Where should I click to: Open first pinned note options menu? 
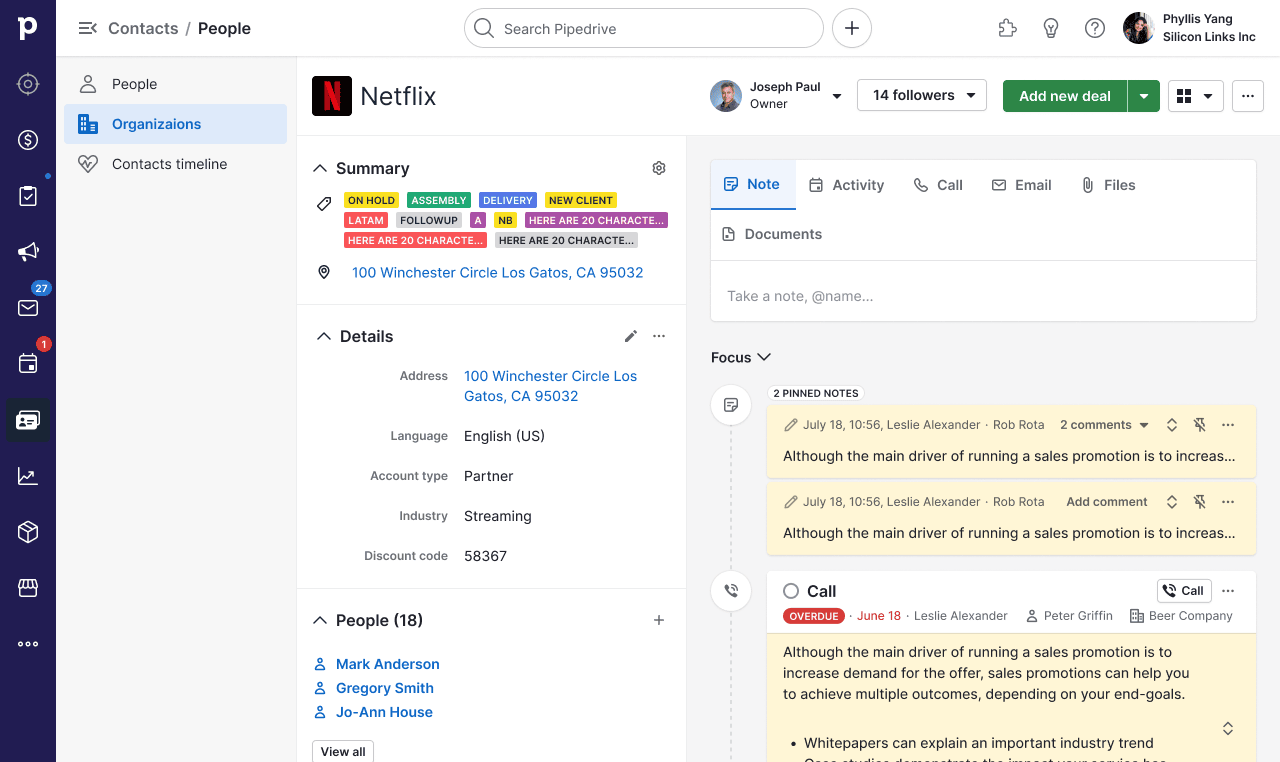point(1228,425)
